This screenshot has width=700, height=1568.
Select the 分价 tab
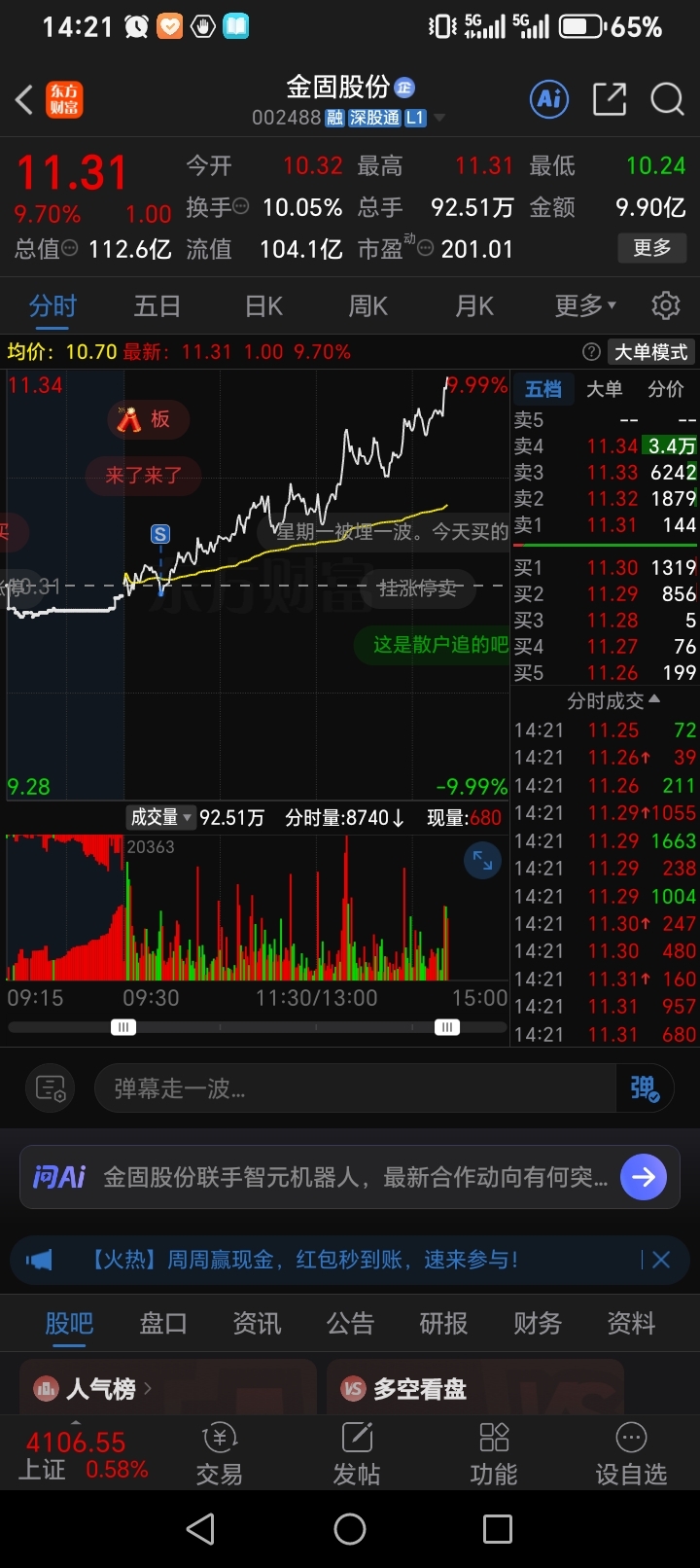coord(666,390)
